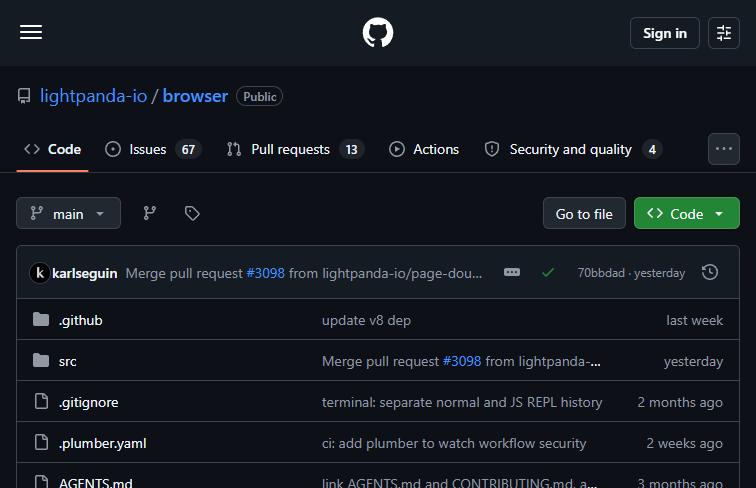Click '2 weeks ago' in .plumber.yaml row
The width and height of the screenshot is (756, 488).
tap(684, 443)
